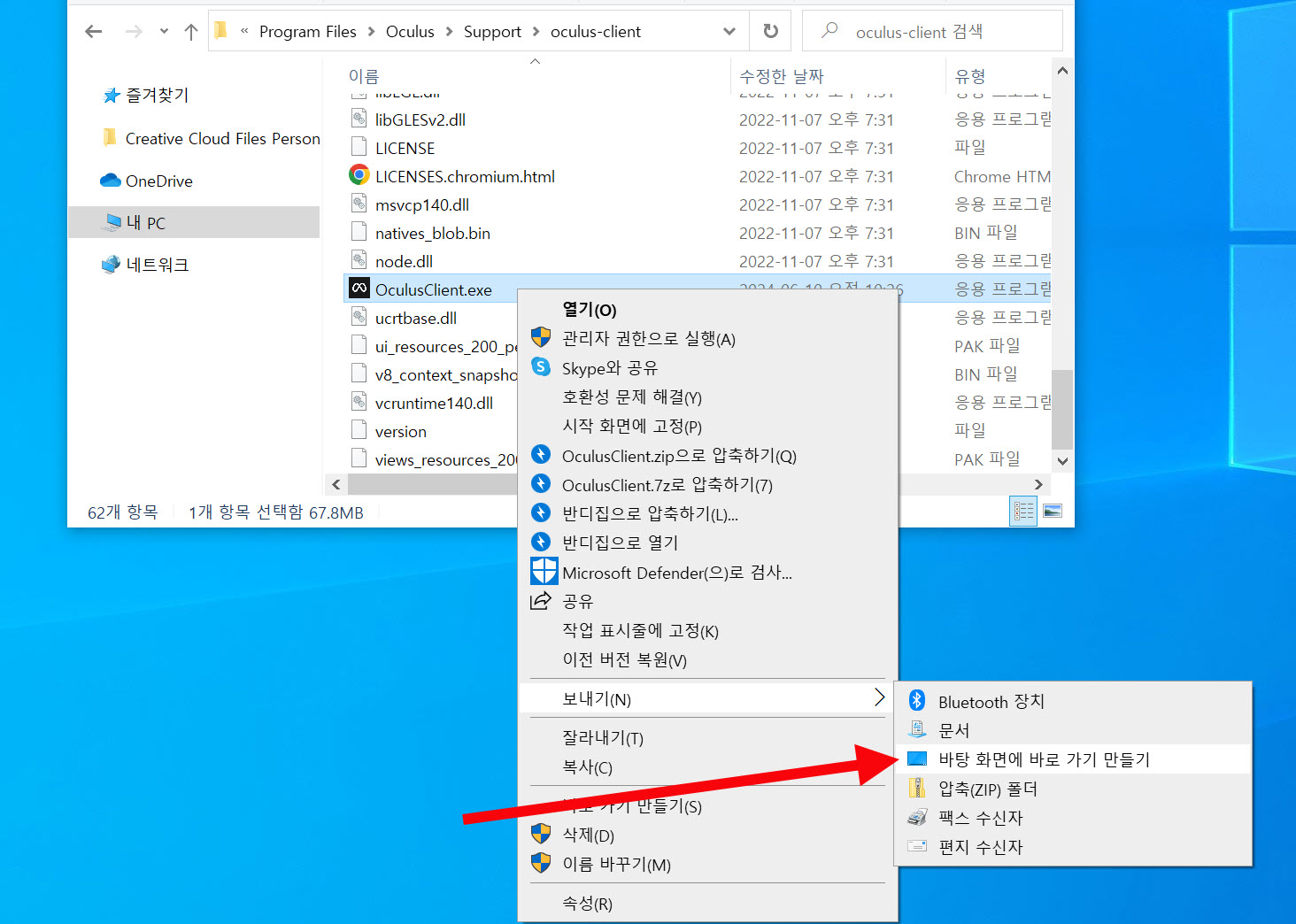Sort by the 수정한 날짜 column header
This screenshot has height=924, width=1296.
tap(782, 76)
